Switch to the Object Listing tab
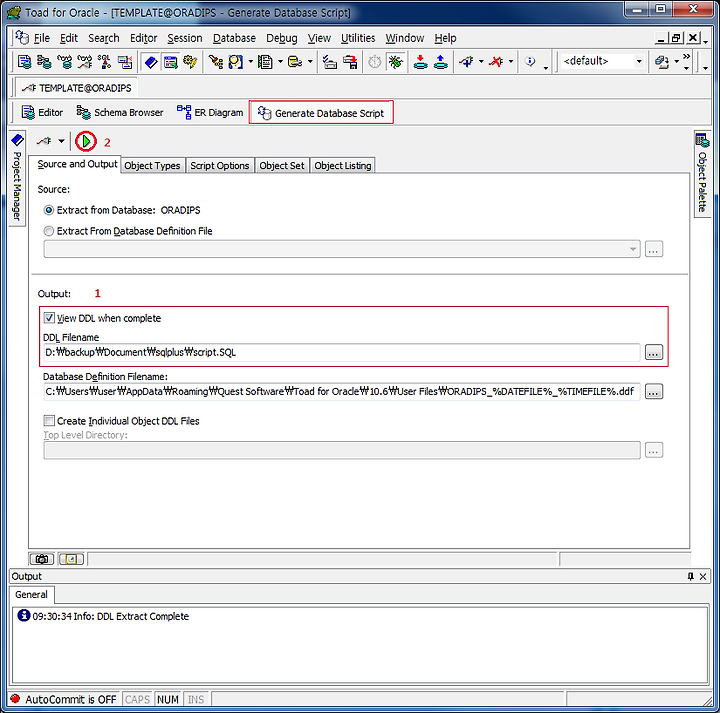The width and height of the screenshot is (720, 713). pos(343,166)
